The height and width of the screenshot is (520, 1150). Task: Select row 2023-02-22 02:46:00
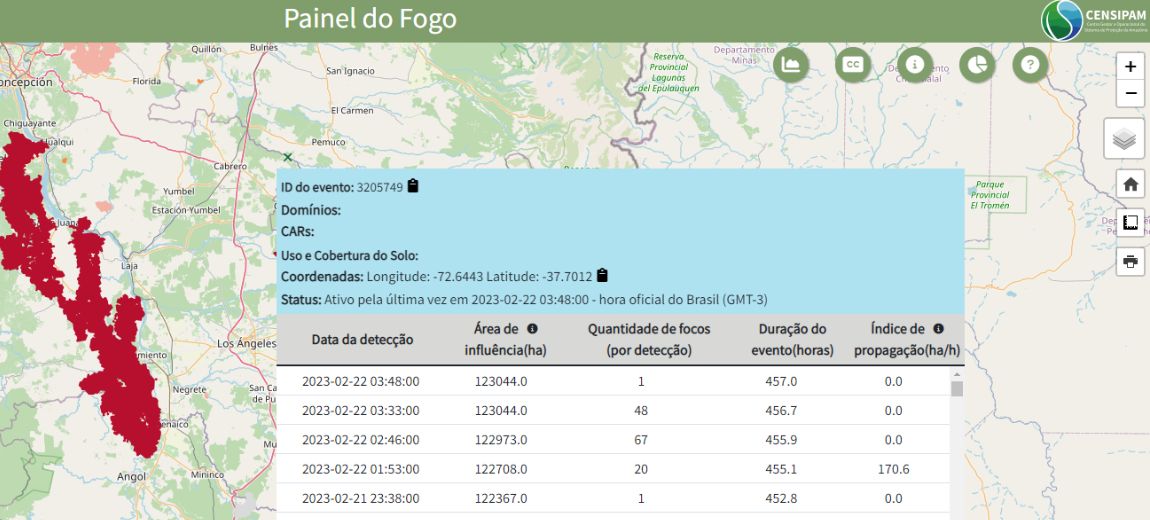613,440
